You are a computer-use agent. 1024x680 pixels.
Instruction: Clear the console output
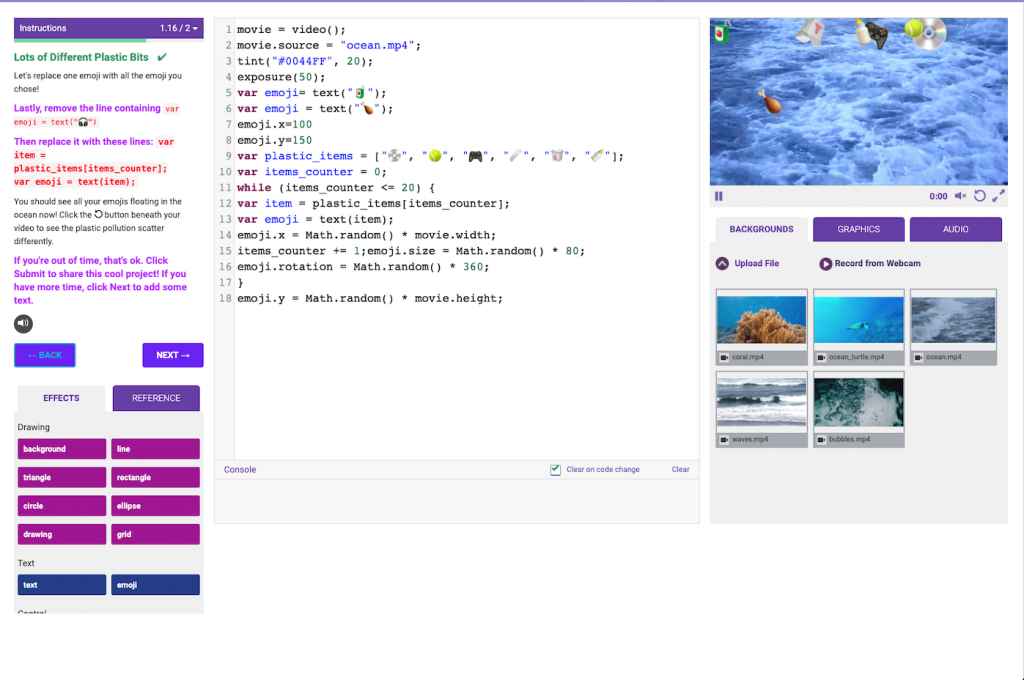(x=680, y=470)
